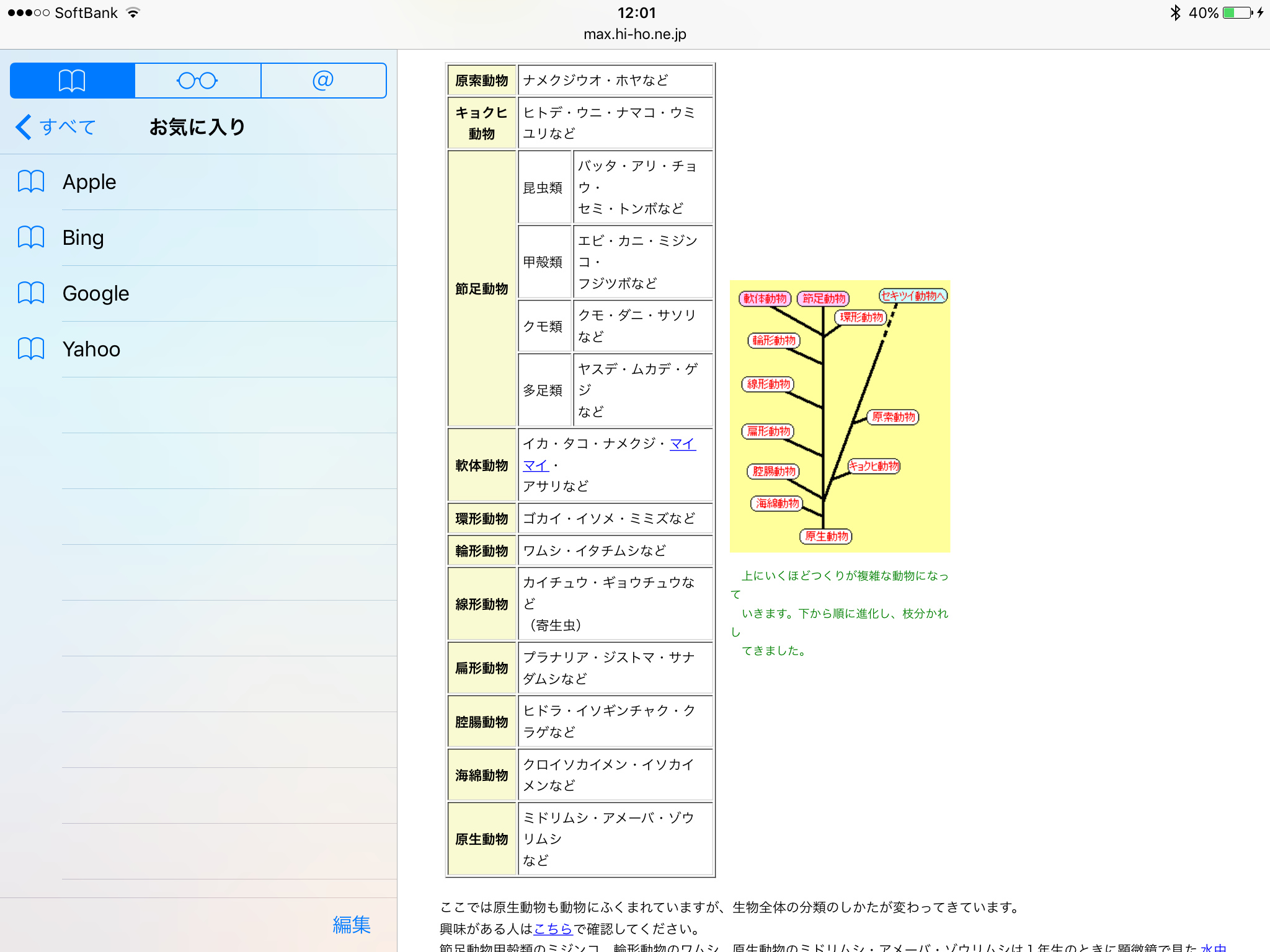Follow the マイマイ link in table
The width and height of the screenshot is (1270, 952).
click(682, 444)
